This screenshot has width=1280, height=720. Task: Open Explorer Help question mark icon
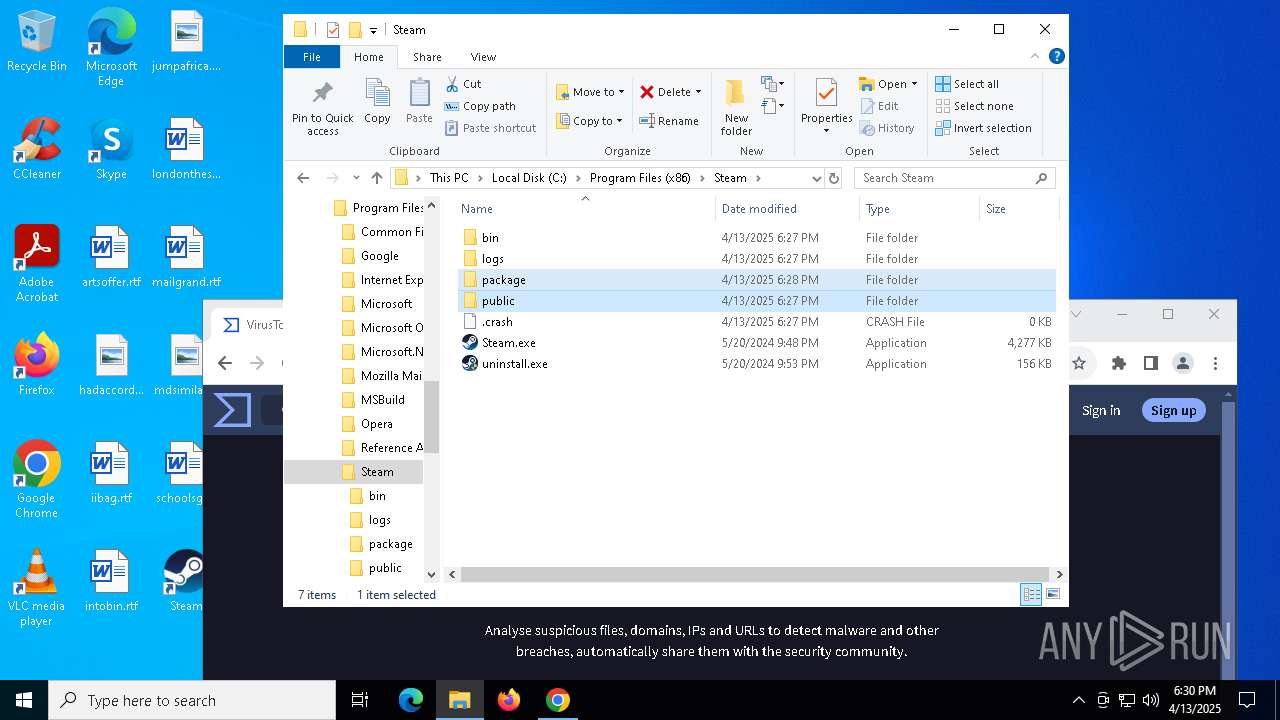click(1056, 57)
